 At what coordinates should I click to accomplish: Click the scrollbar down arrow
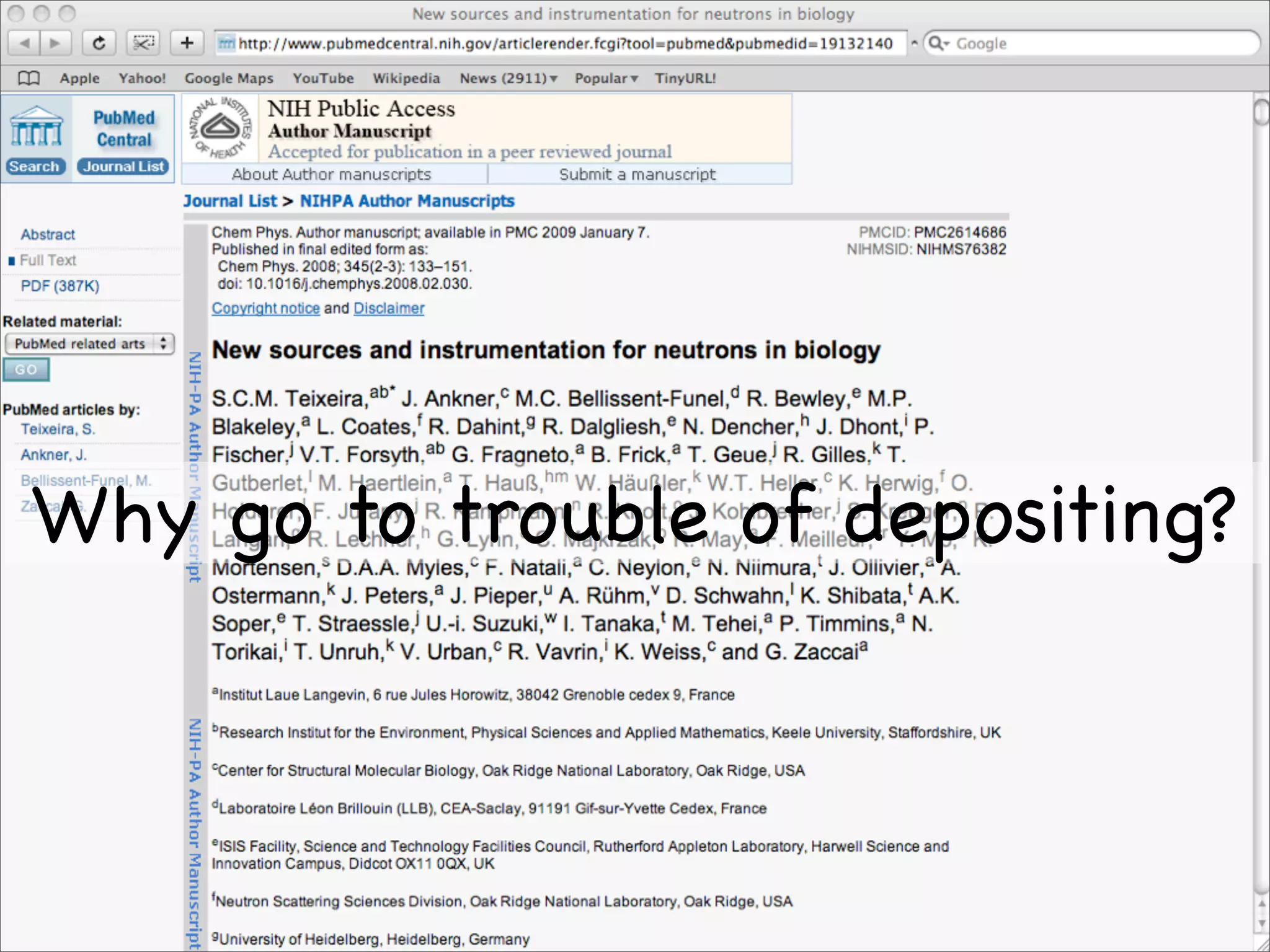coord(1261,924)
